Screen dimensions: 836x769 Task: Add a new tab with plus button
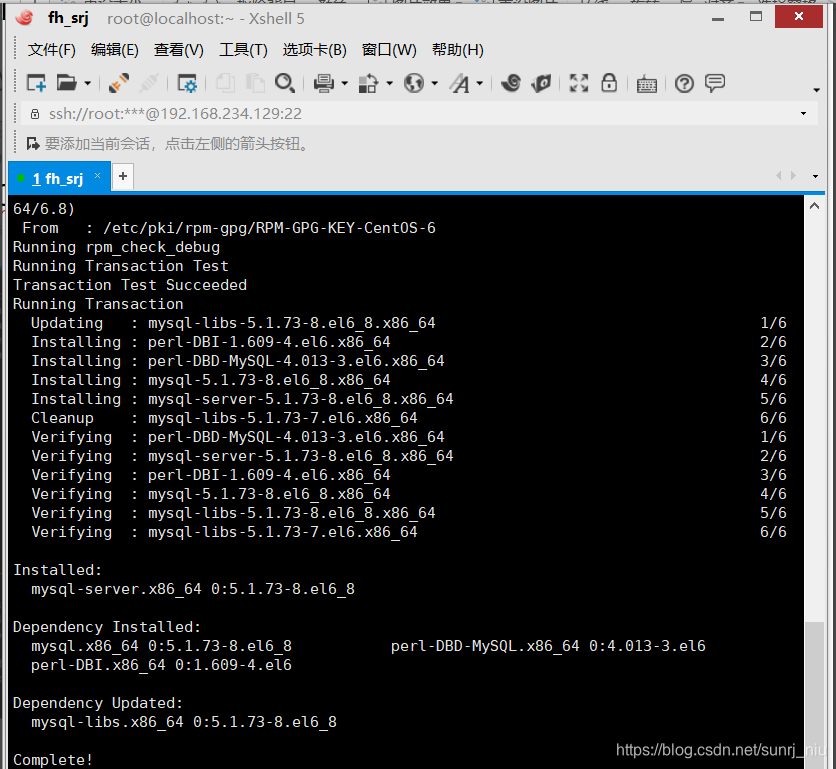click(123, 177)
